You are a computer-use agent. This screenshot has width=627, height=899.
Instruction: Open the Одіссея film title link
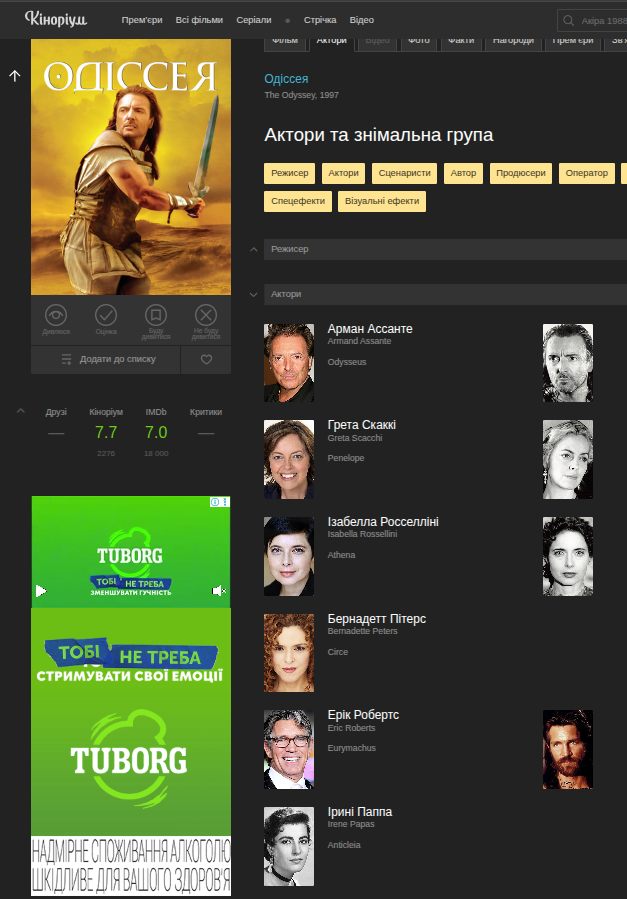(286, 79)
